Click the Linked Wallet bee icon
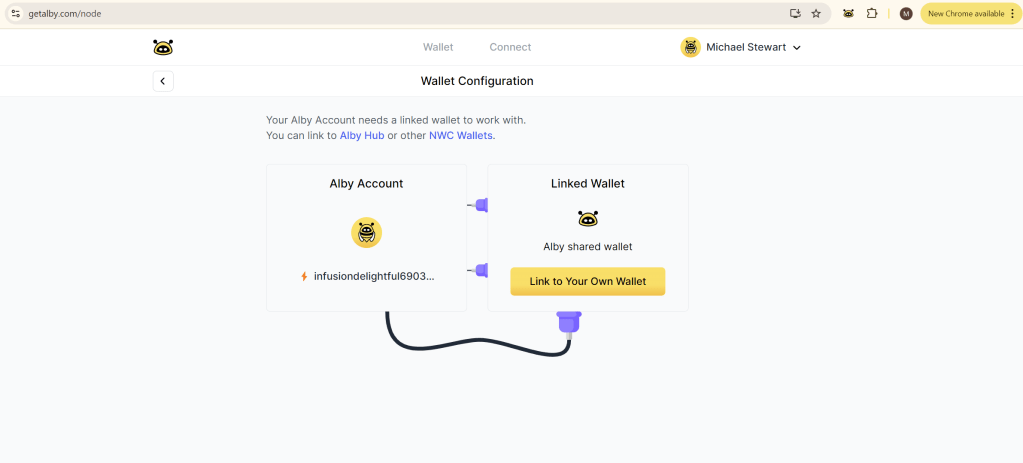The image size is (1023, 463). [x=588, y=218]
